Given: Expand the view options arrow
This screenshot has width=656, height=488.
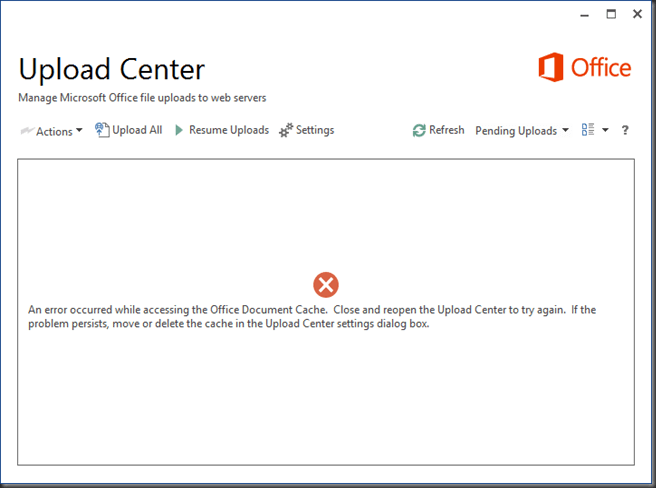Looking at the screenshot, I should 605,131.
